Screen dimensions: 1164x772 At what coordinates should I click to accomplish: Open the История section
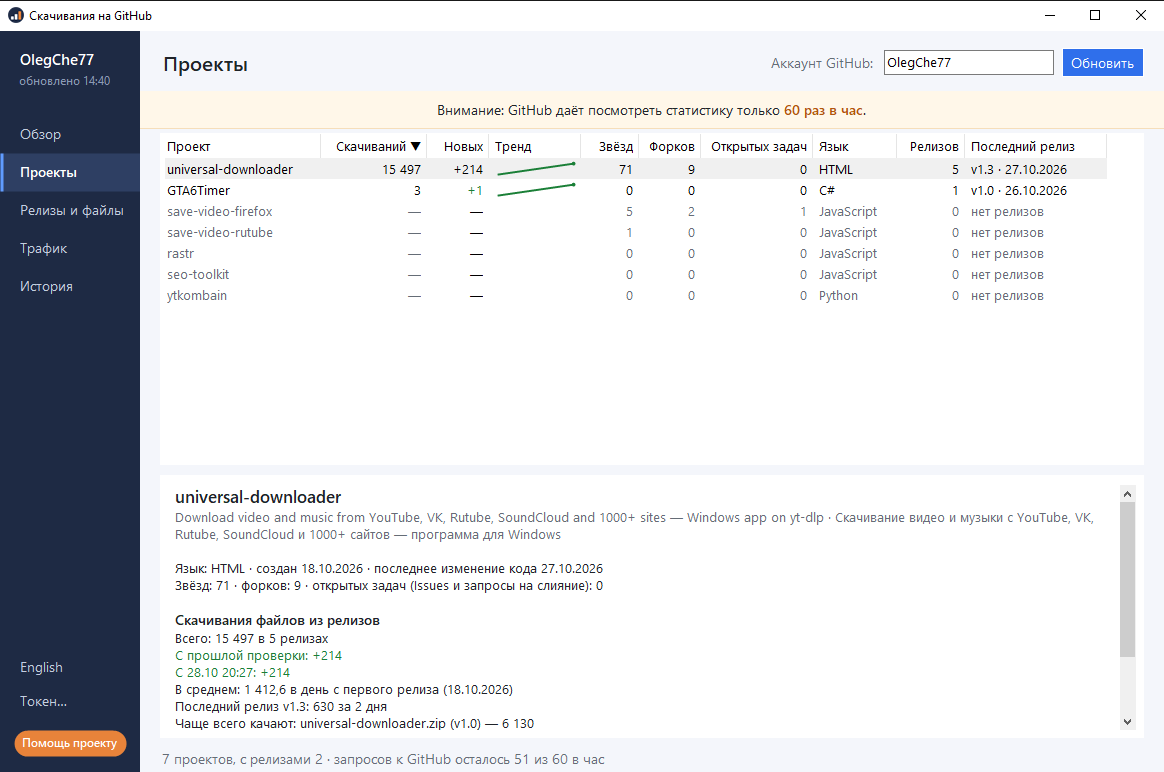pos(70,287)
